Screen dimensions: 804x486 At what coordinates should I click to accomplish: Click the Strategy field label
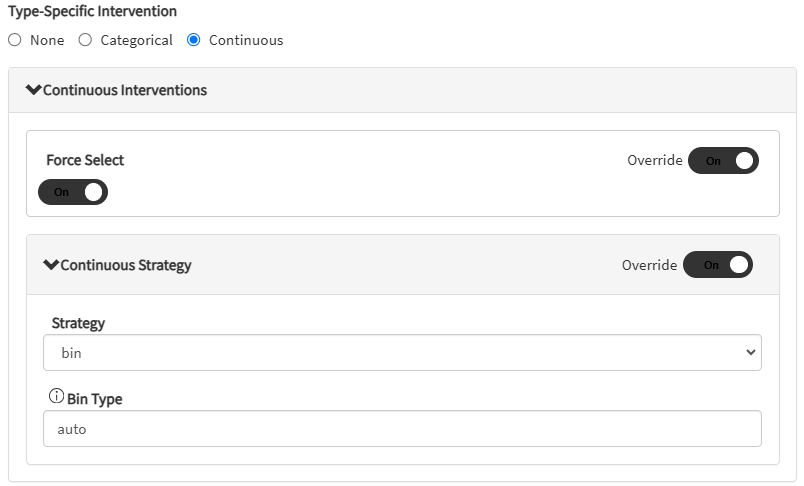pos(78,323)
